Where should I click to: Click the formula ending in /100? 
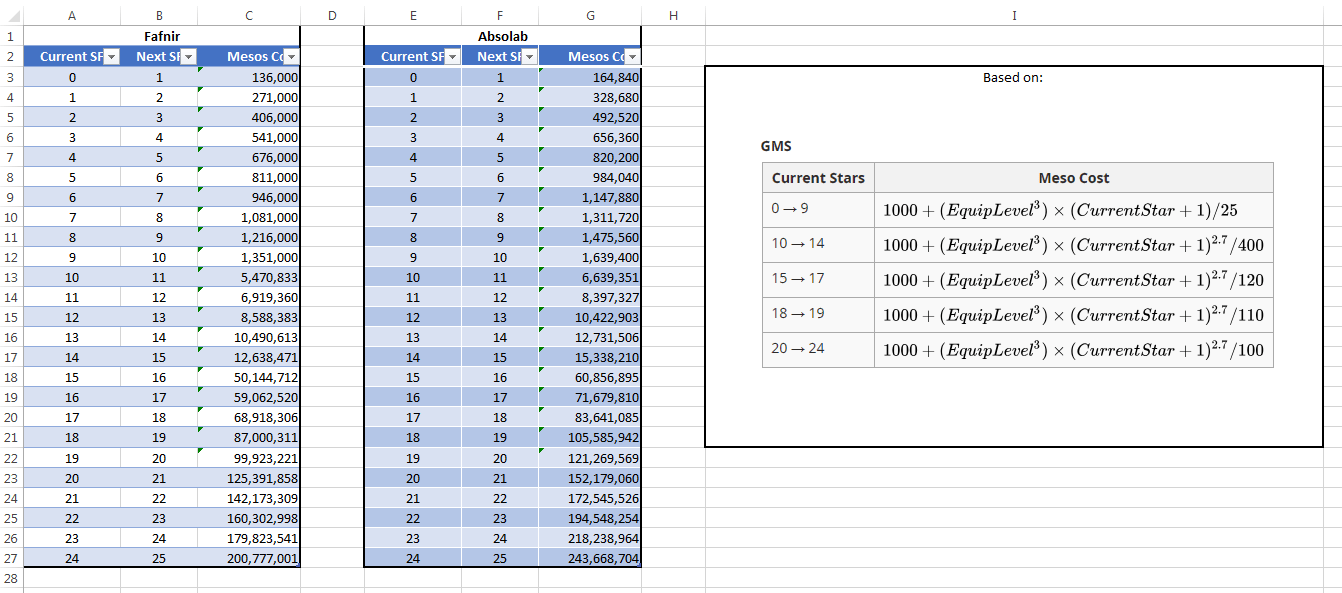(x=1074, y=350)
